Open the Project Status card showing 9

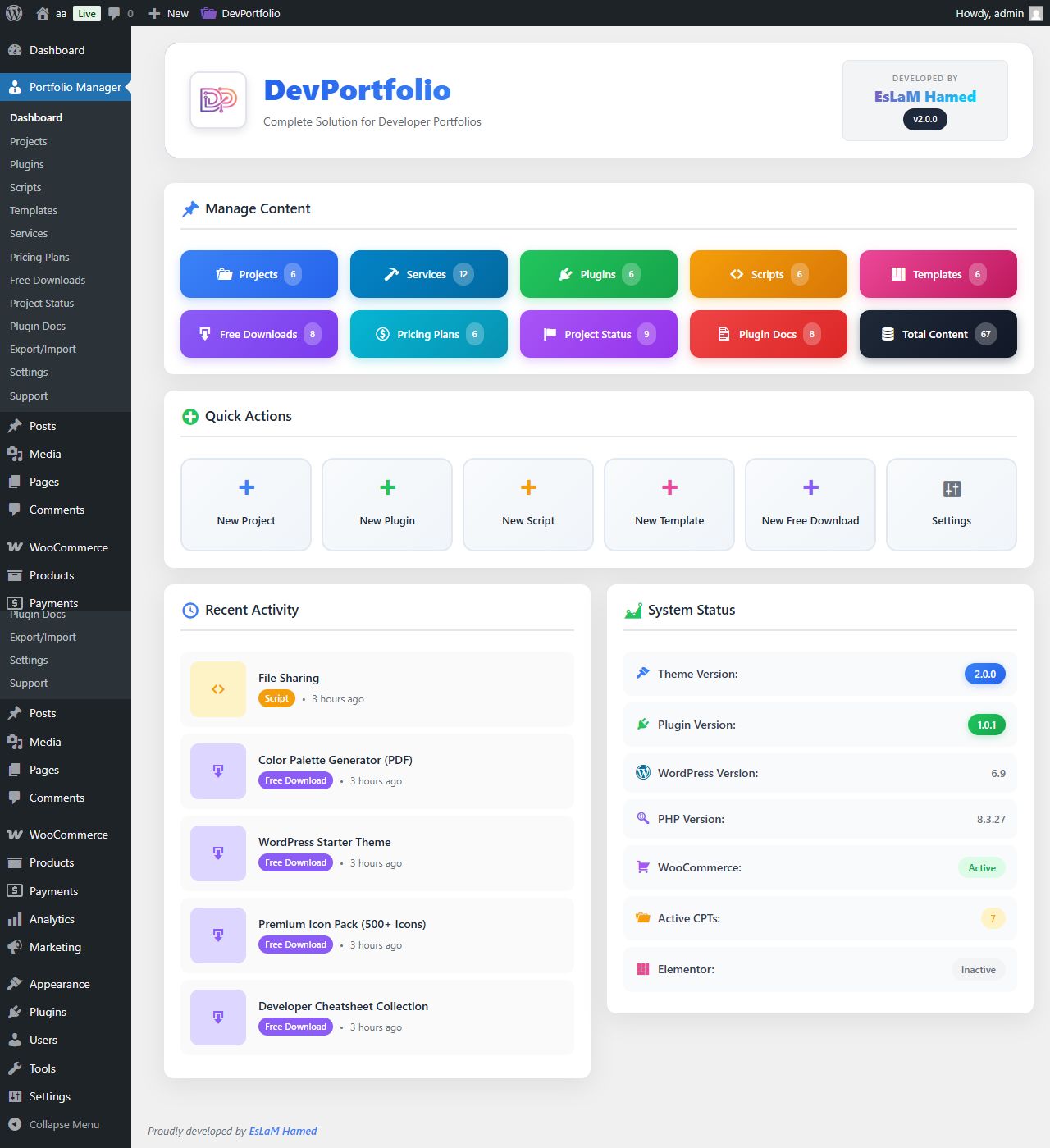[x=599, y=334]
